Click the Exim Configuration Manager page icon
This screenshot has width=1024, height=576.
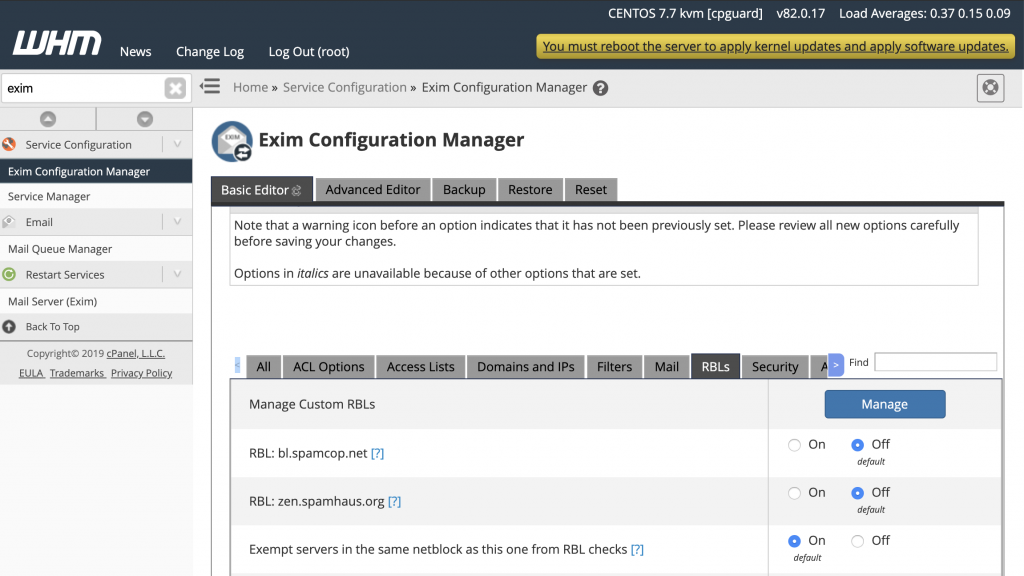click(x=232, y=141)
